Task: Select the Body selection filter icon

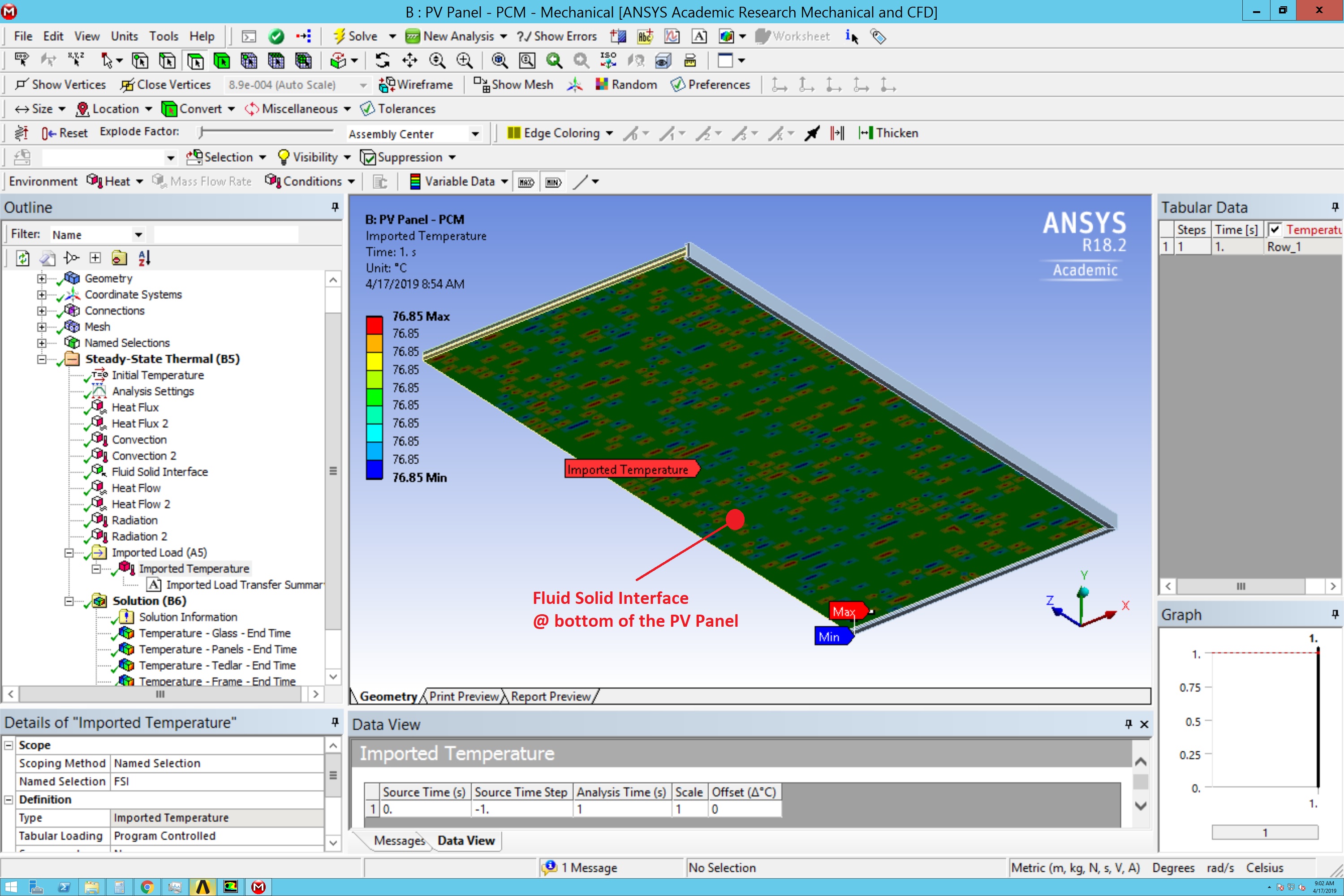Action: click(x=222, y=60)
